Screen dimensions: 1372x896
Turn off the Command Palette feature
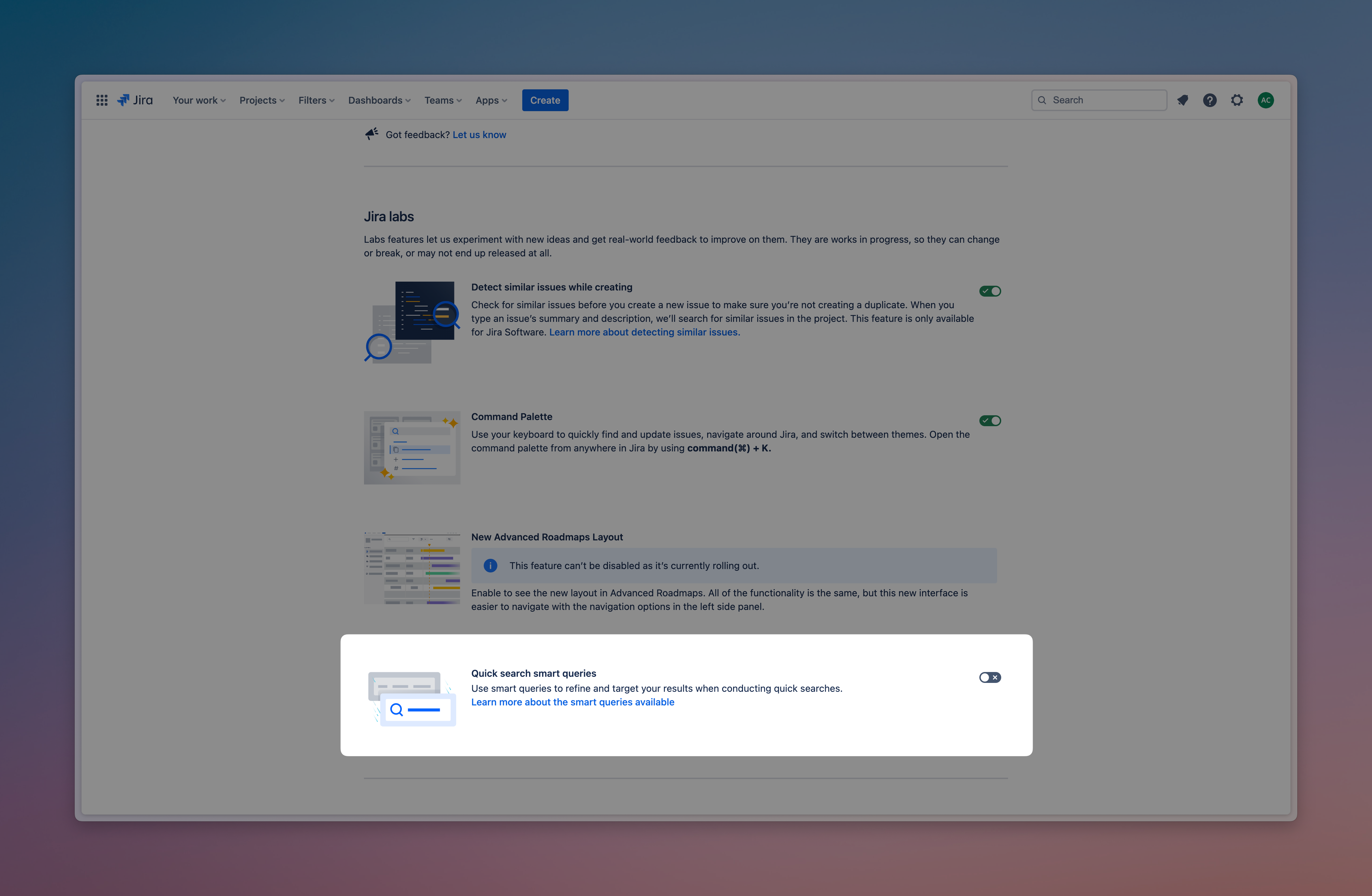[x=990, y=420]
